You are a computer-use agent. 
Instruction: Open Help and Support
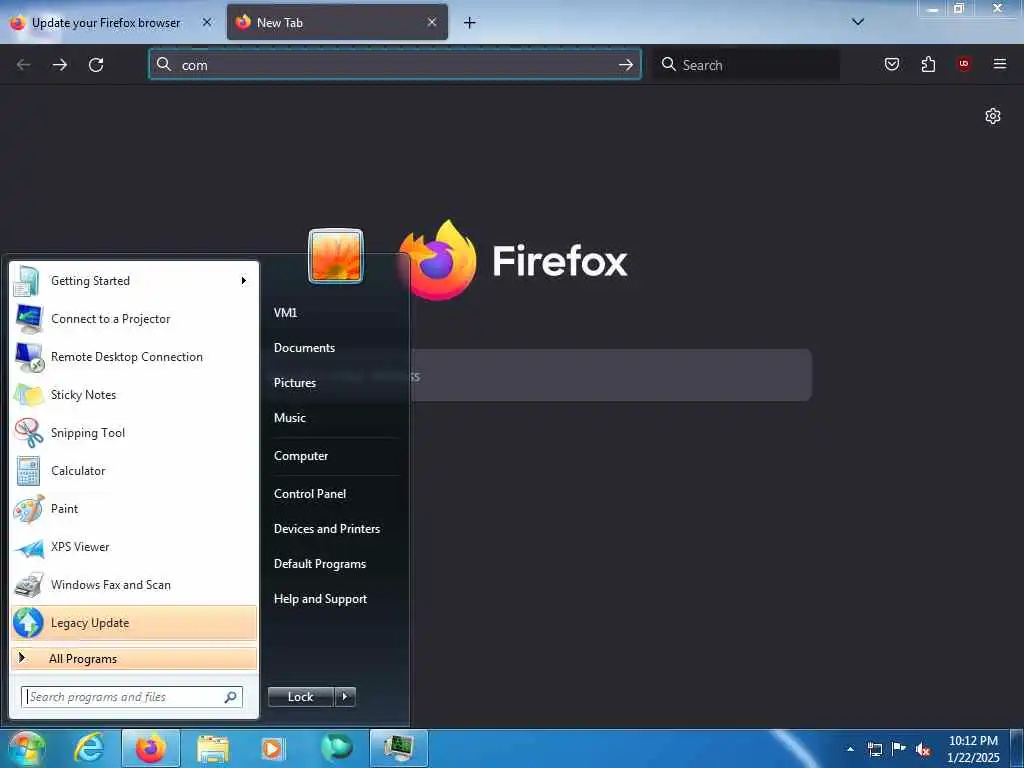tap(320, 599)
